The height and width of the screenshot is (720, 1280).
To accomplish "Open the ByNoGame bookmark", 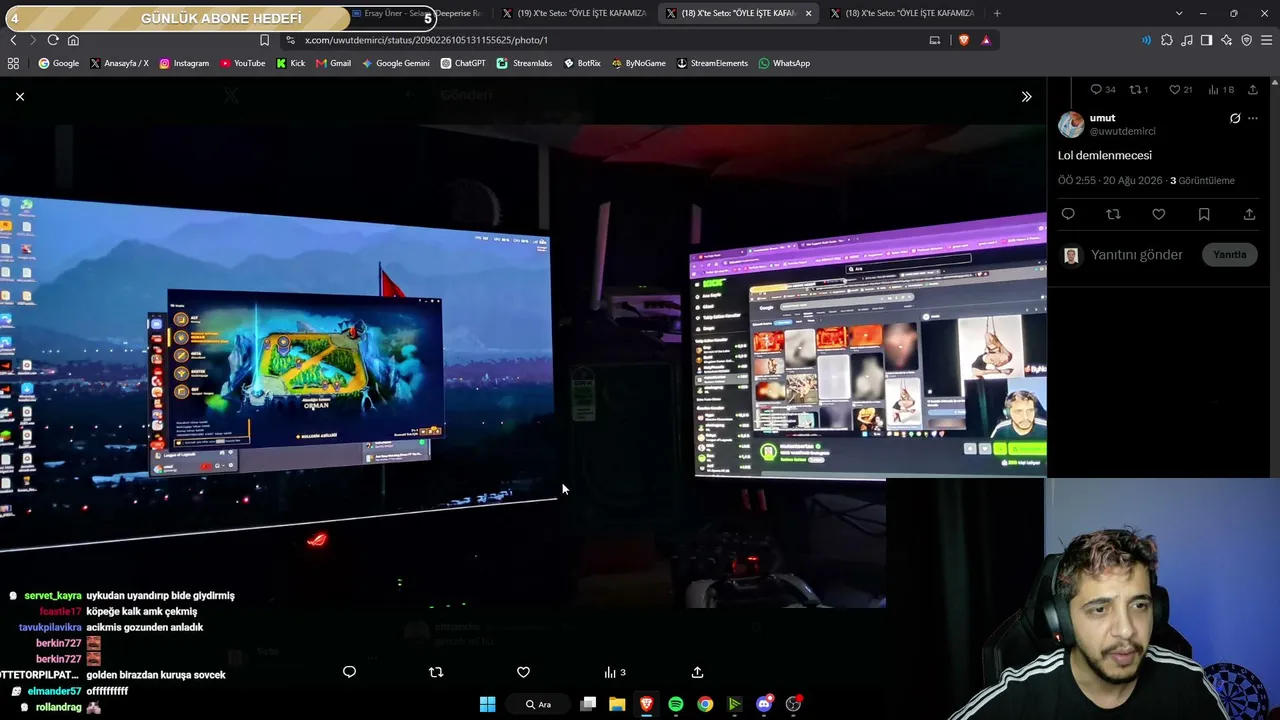I will [638, 63].
